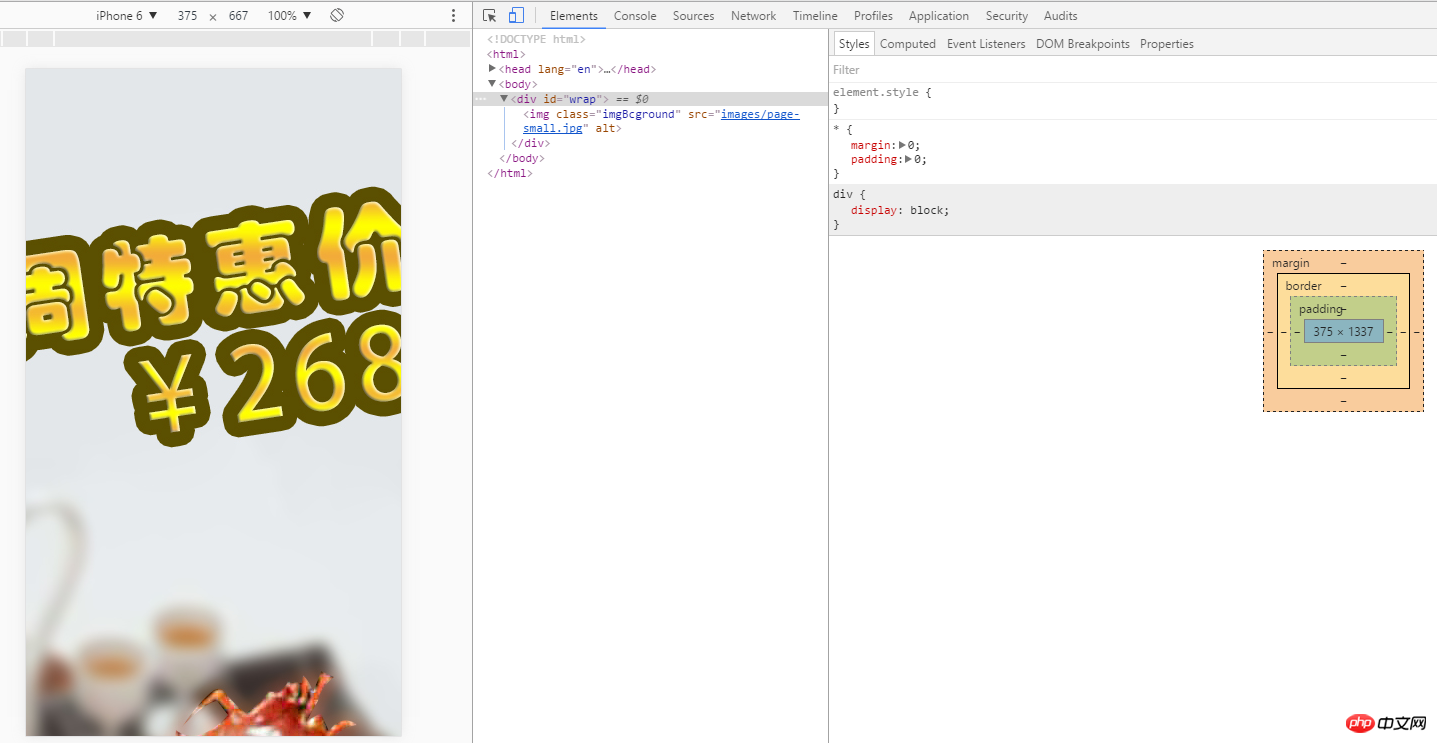Switch to the Network tab

point(753,15)
